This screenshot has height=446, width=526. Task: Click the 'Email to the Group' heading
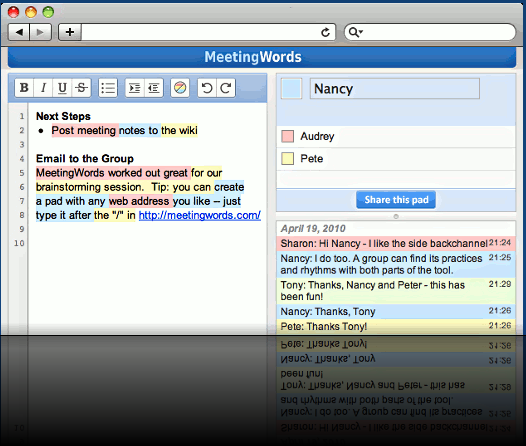tap(85, 159)
